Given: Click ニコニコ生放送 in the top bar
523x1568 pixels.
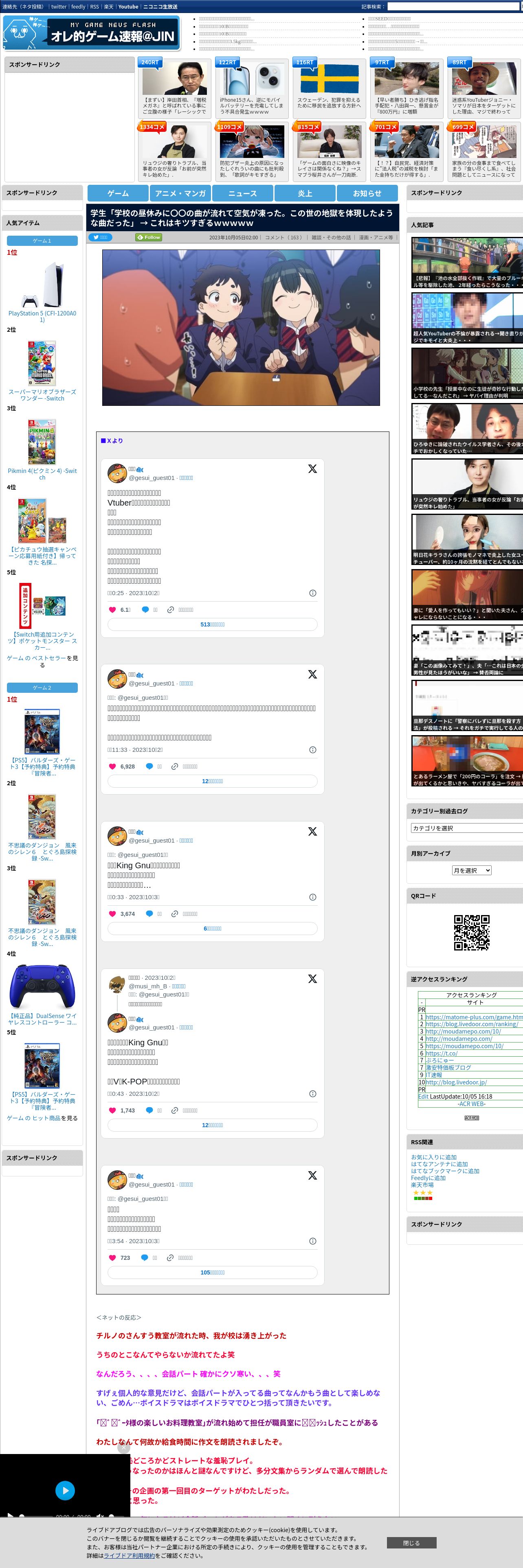Looking at the screenshot, I should (160, 7).
